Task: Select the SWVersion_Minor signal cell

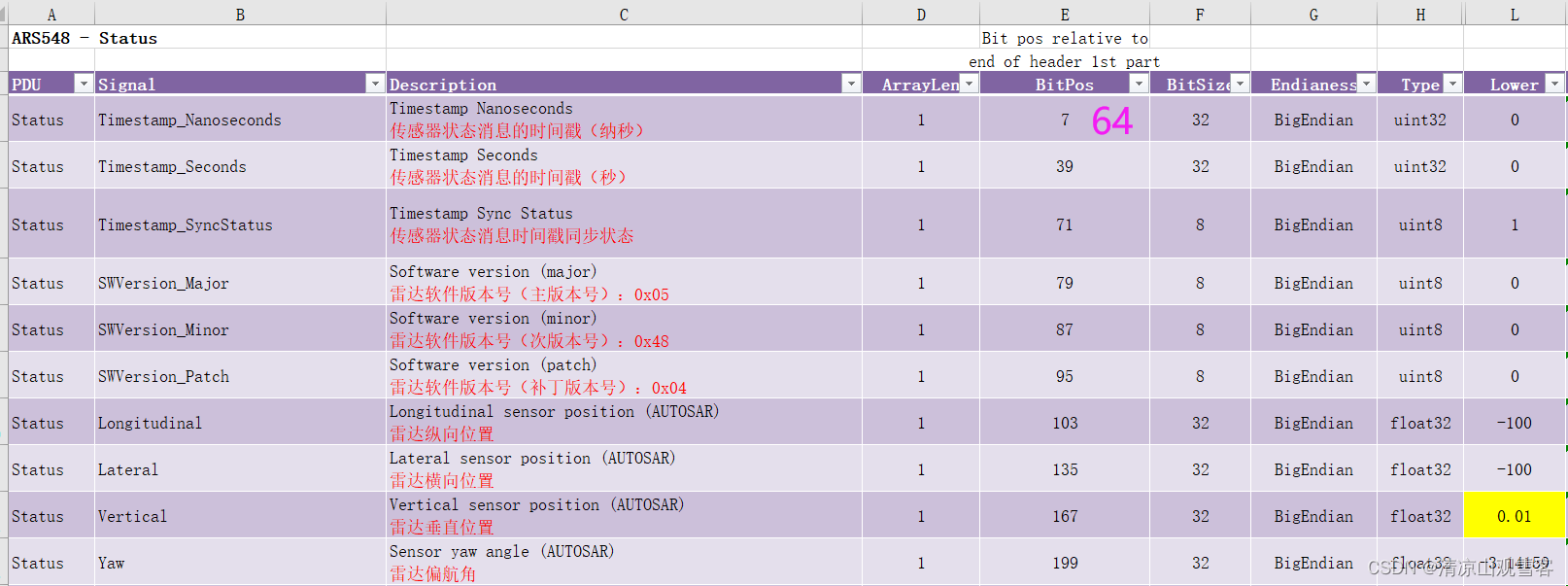Action: pos(240,329)
